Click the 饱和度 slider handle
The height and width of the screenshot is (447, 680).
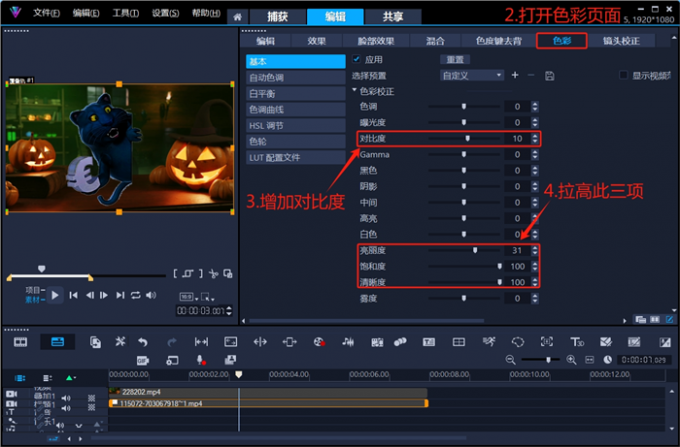[x=499, y=266]
